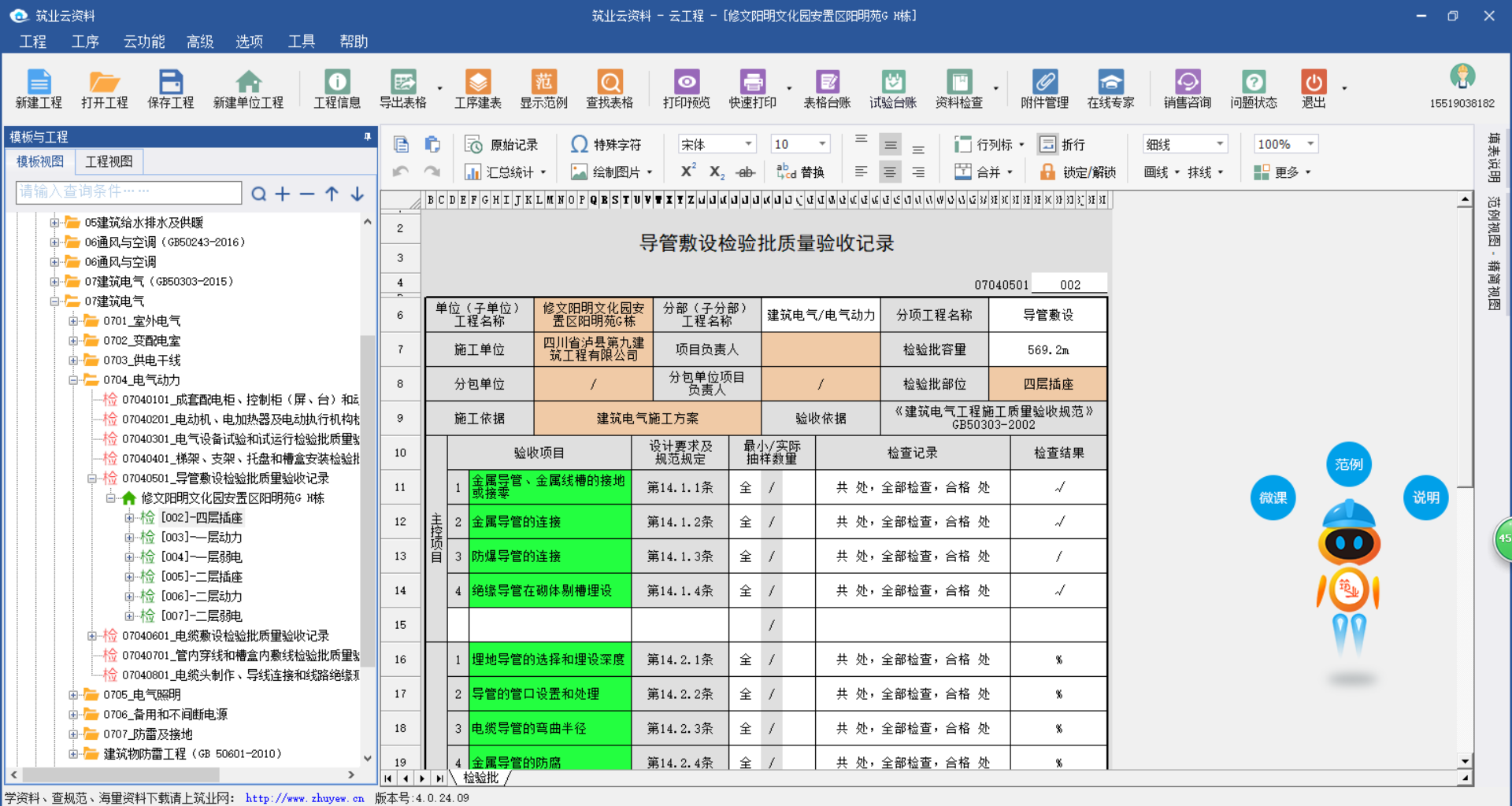Click the 附件管理 attachment icon

click(1044, 88)
